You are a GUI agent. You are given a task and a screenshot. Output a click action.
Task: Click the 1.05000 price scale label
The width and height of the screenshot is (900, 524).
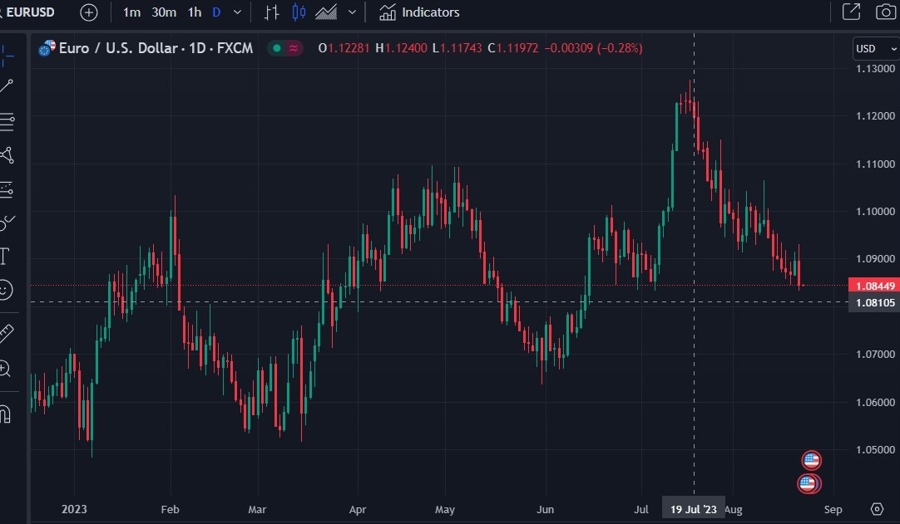875,450
